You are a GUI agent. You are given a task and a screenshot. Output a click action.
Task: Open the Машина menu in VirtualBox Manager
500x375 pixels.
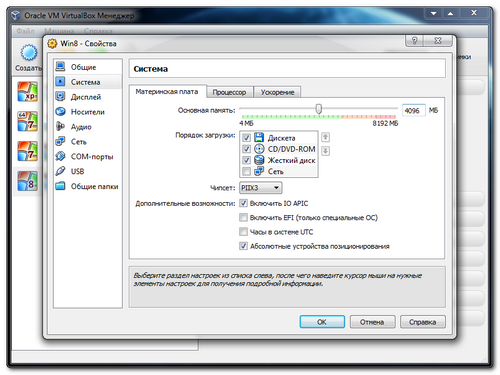59,31
